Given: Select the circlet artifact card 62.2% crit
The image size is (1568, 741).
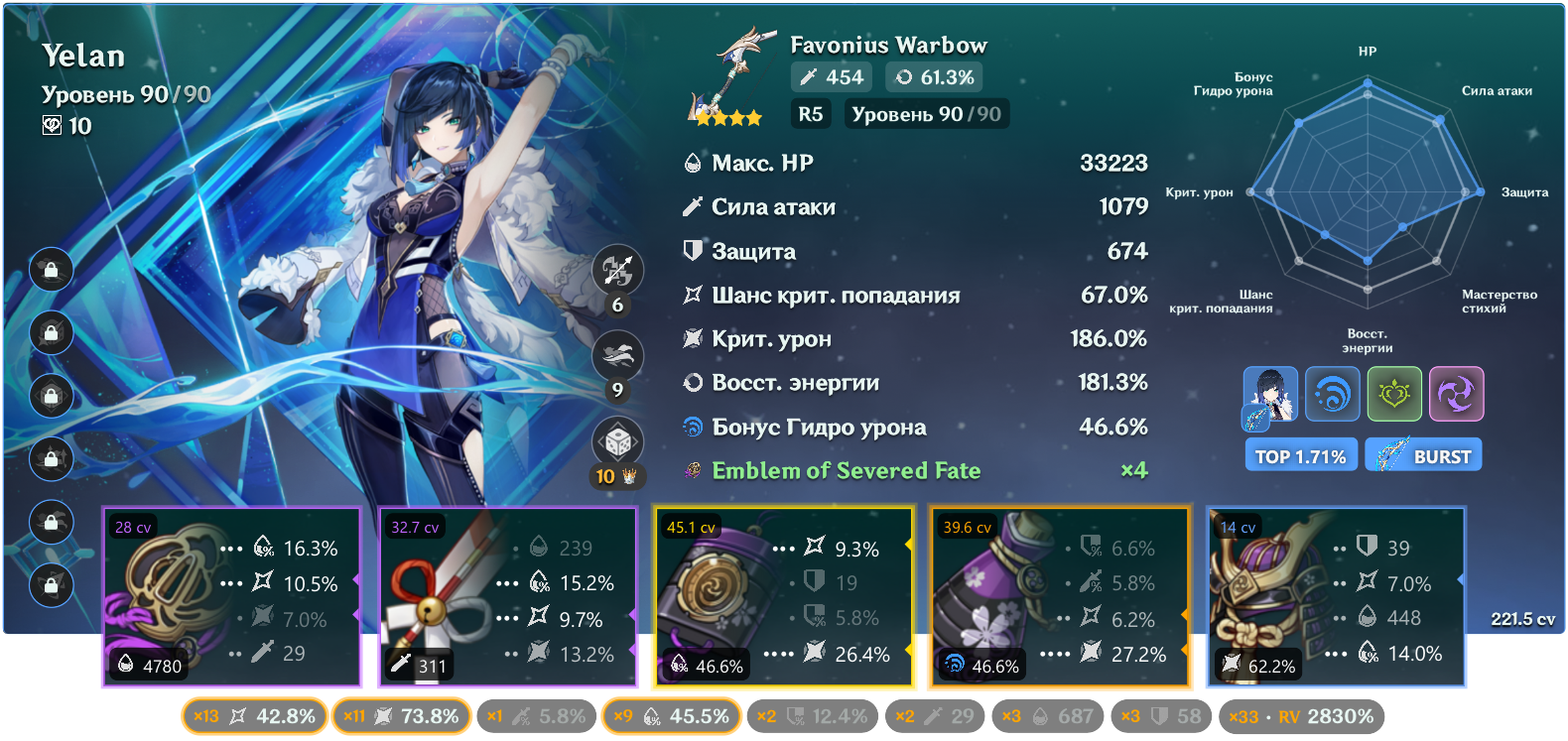Looking at the screenshot, I should [1336, 597].
